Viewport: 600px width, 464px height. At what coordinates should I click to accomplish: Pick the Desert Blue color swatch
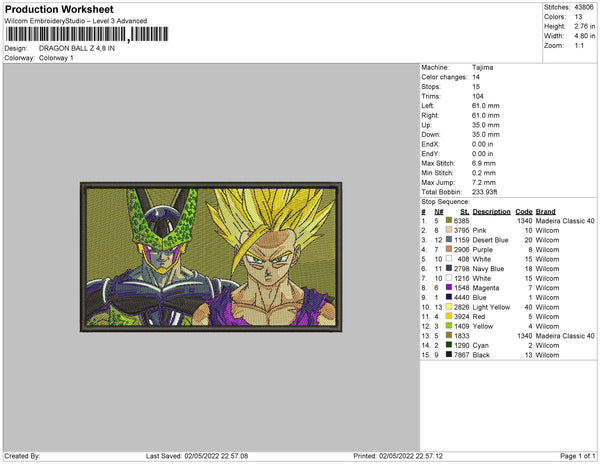tap(448, 239)
